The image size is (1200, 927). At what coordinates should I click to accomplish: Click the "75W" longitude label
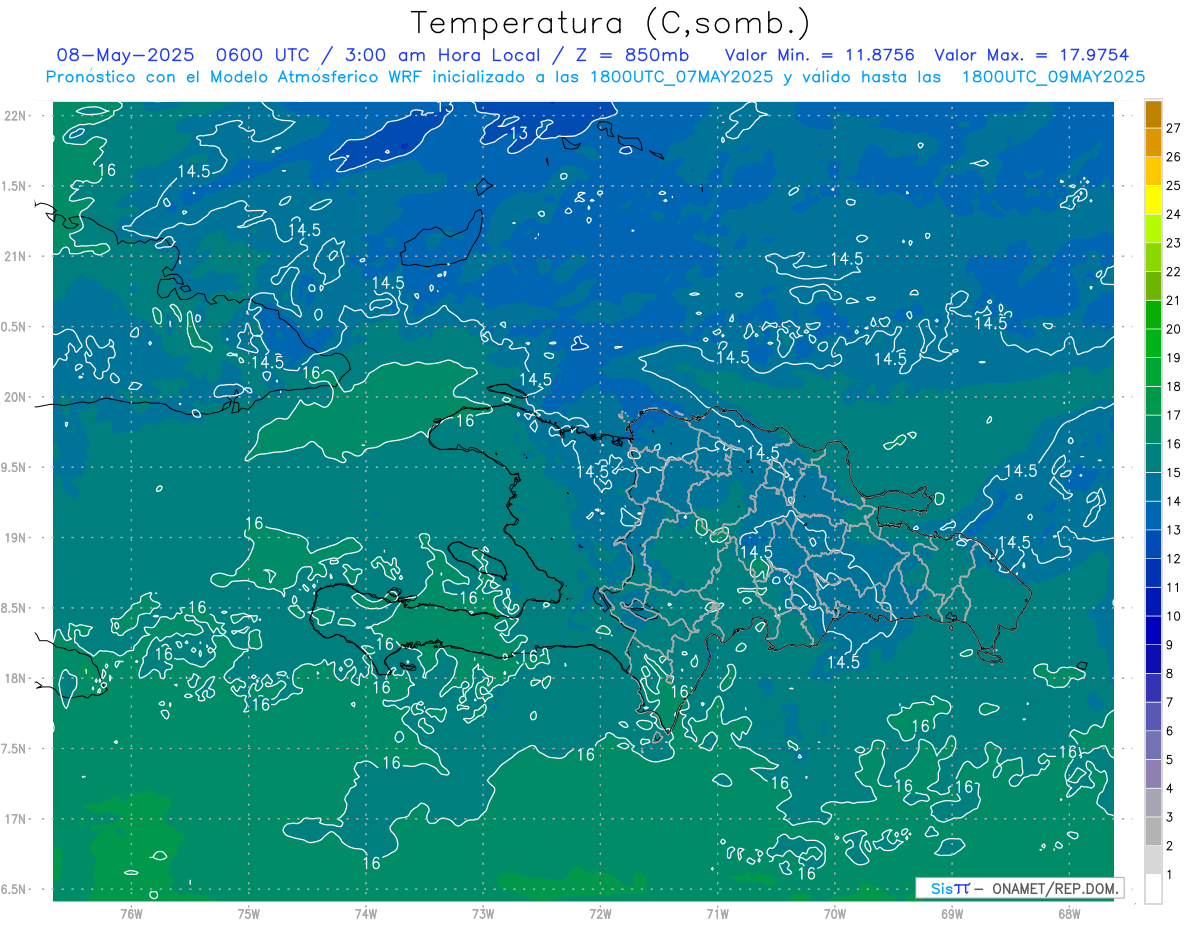pyautogui.click(x=248, y=914)
